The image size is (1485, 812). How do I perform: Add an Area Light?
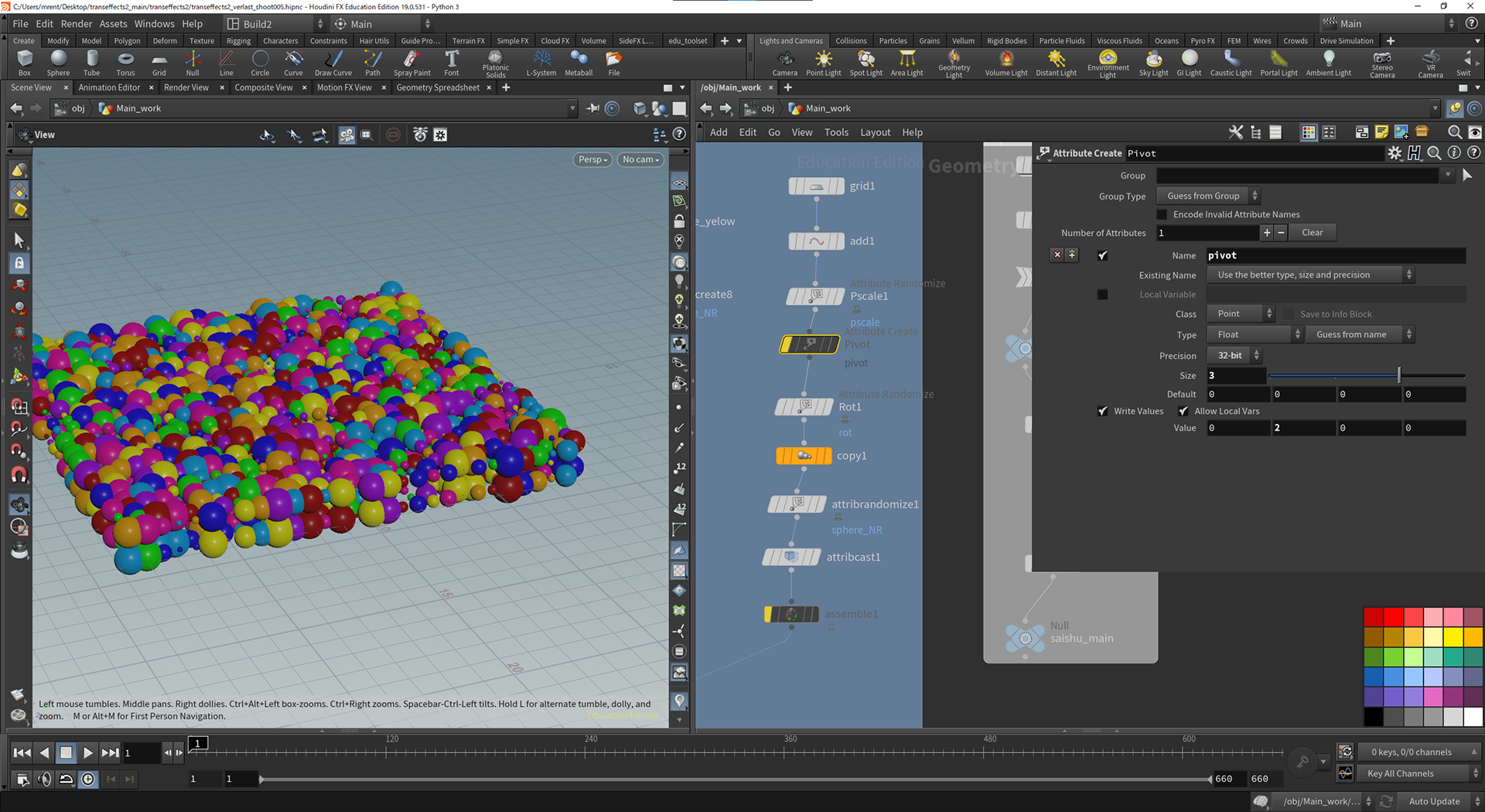(x=907, y=63)
